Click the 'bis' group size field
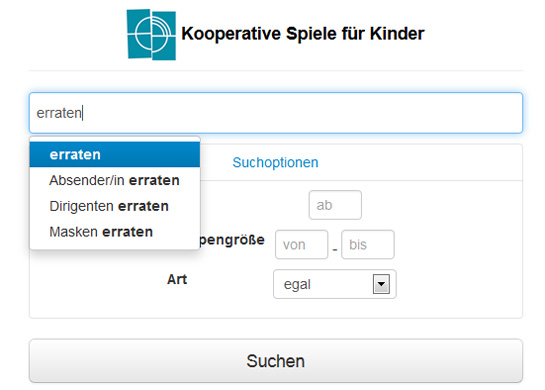 click(x=368, y=244)
